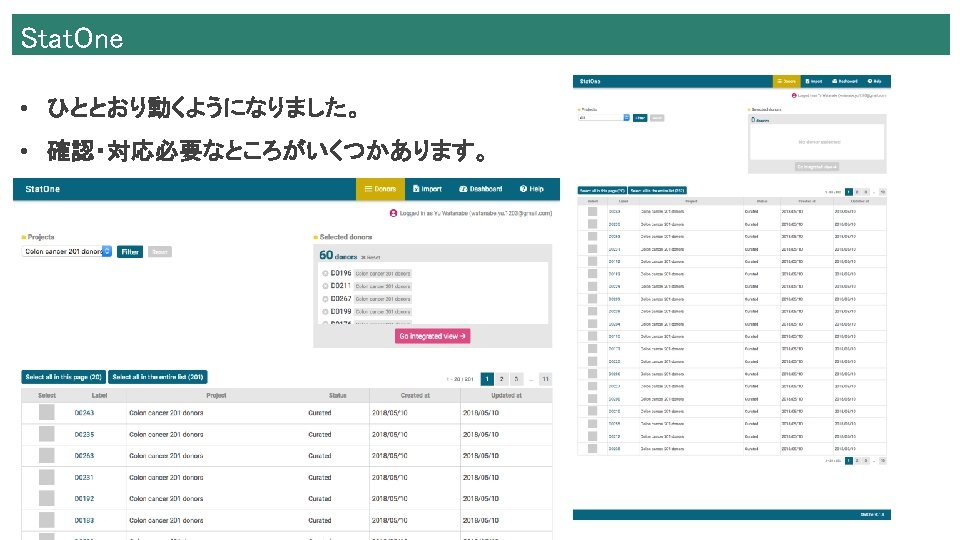Tick the select checkbox for donor D0235

pyautogui.click(x=47, y=434)
